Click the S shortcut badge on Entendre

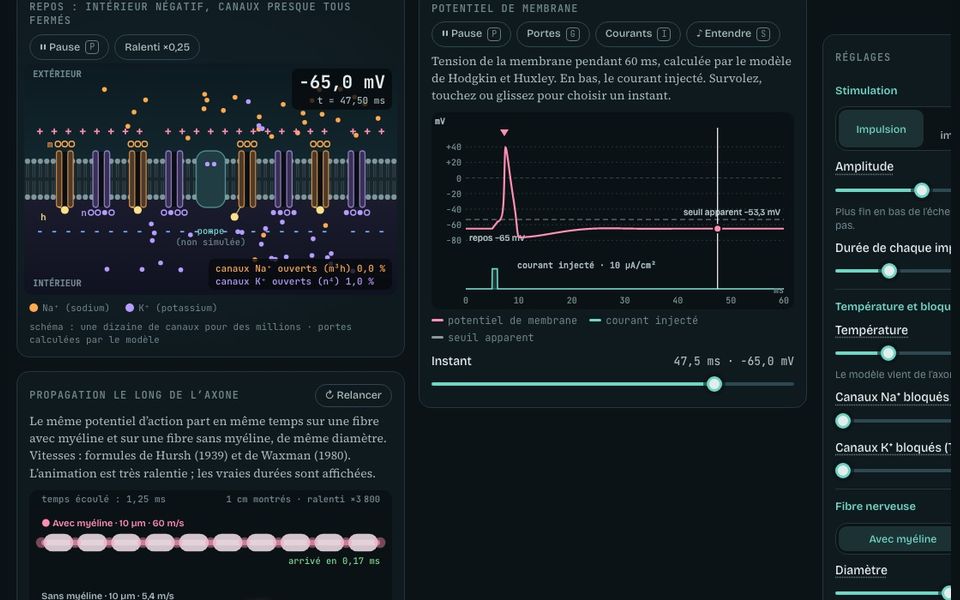[763, 34]
